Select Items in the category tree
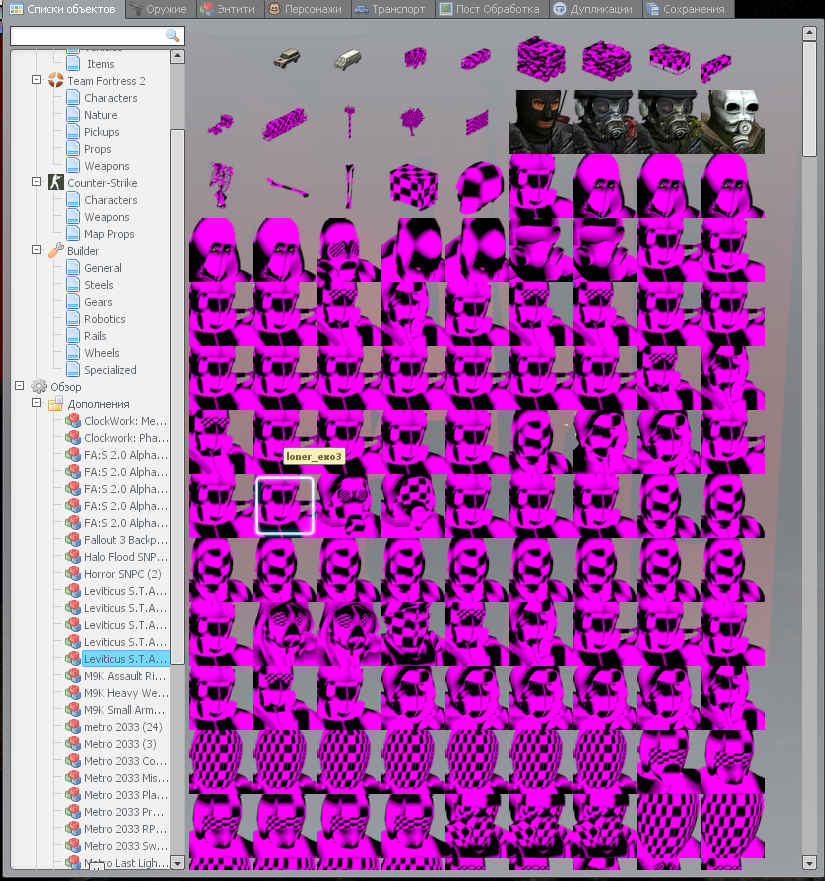Image resolution: width=825 pixels, height=881 pixels. 101,63
